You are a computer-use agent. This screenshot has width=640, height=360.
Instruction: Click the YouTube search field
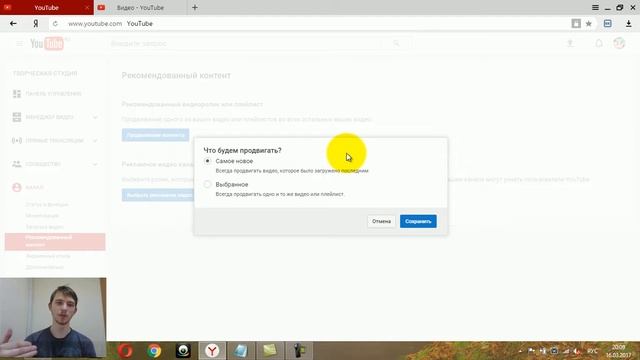click(x=246, y=43)
